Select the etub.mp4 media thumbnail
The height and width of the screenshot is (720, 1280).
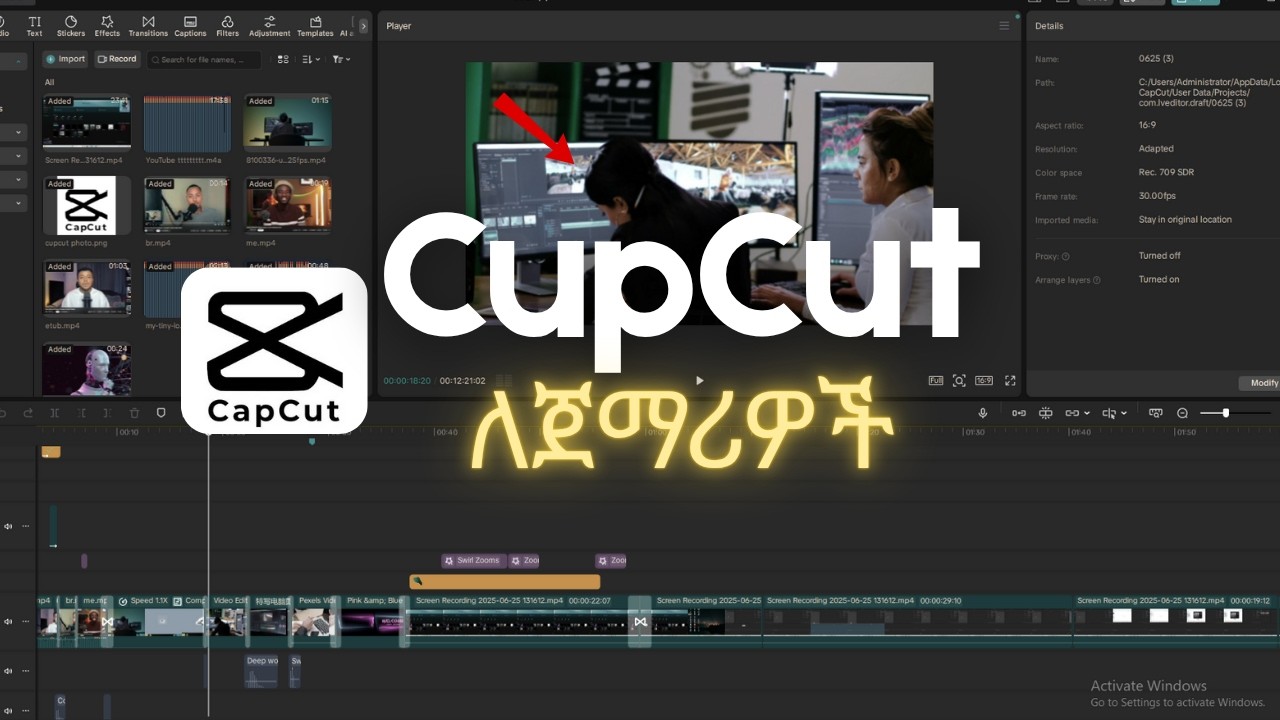tap(87, 289)
